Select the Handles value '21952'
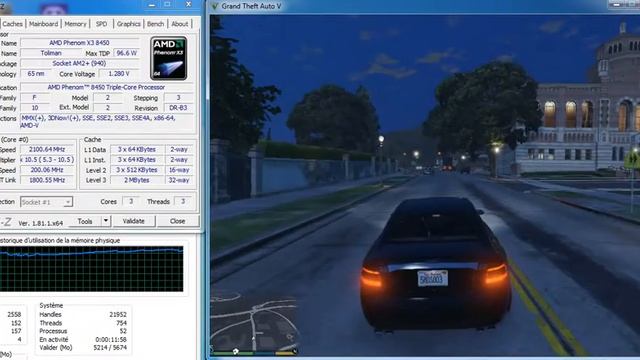The width and height of the screenshot is (640, 360). (x=118, y=315)
